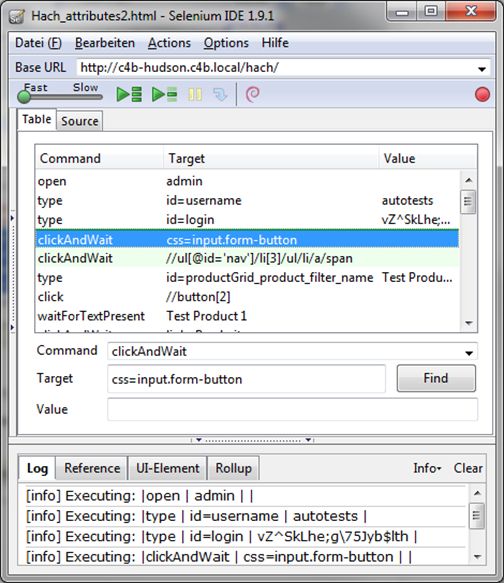Click log line 'Executing: |open | admin'
This screenshot has width=504, height=583.
(x=245, y=496)
